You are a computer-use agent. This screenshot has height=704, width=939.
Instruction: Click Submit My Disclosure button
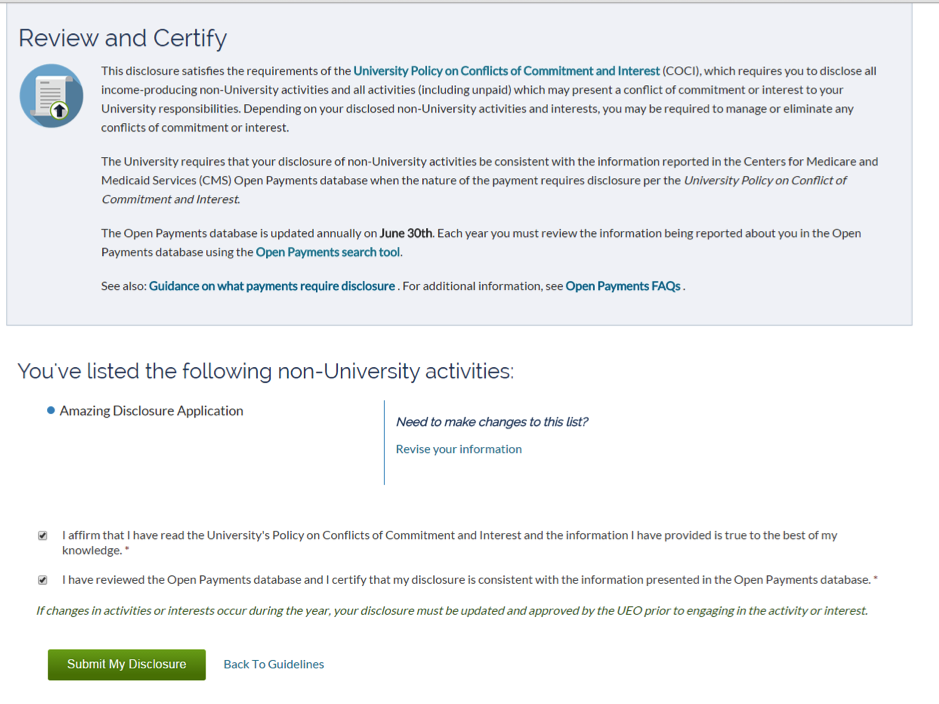127,664
